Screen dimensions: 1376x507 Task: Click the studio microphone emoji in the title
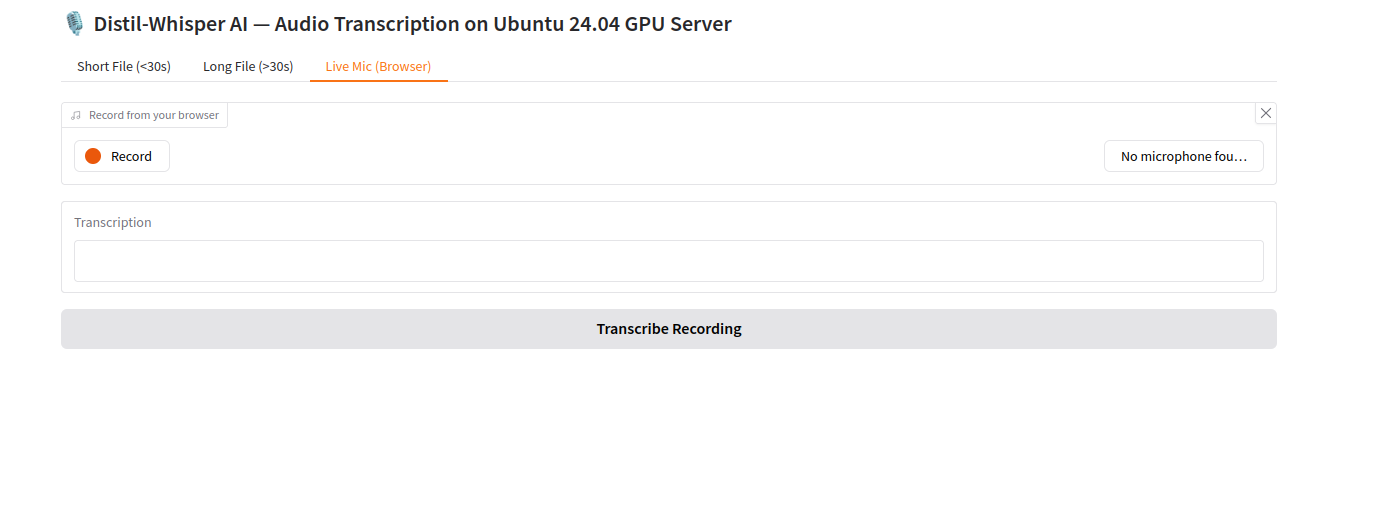74,24
